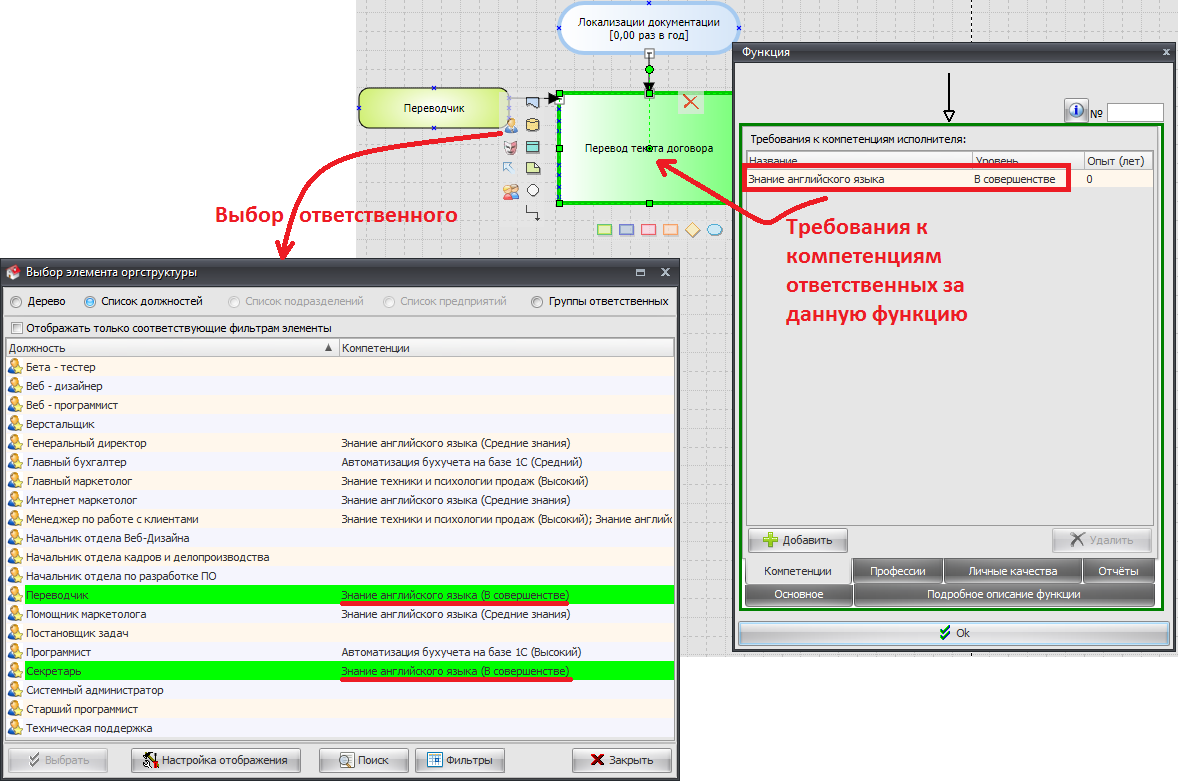Click the teal window screen icon

tap(533, 147)
